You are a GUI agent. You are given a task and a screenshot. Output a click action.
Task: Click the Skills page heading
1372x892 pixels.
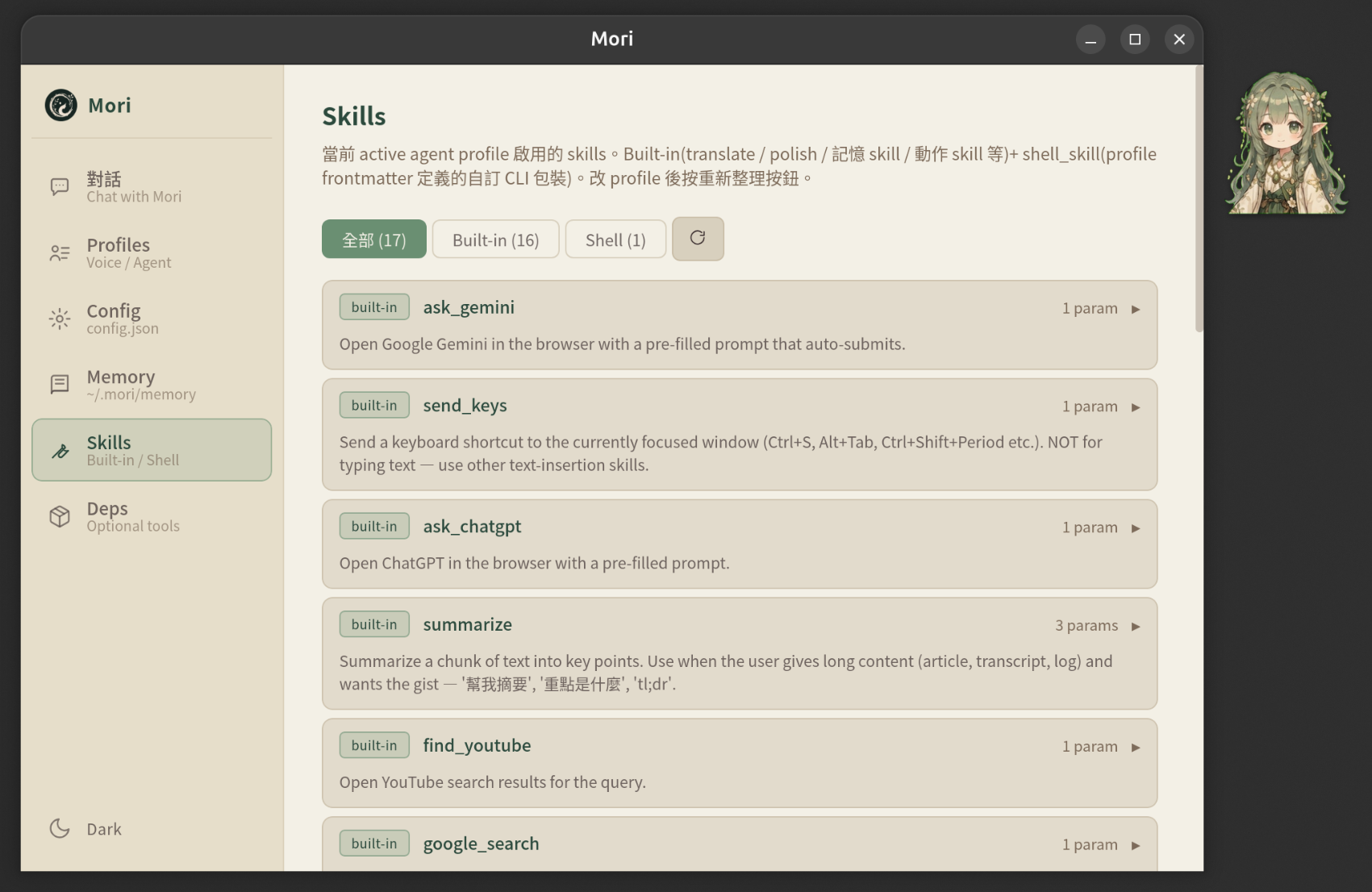(x=353, y=116)
